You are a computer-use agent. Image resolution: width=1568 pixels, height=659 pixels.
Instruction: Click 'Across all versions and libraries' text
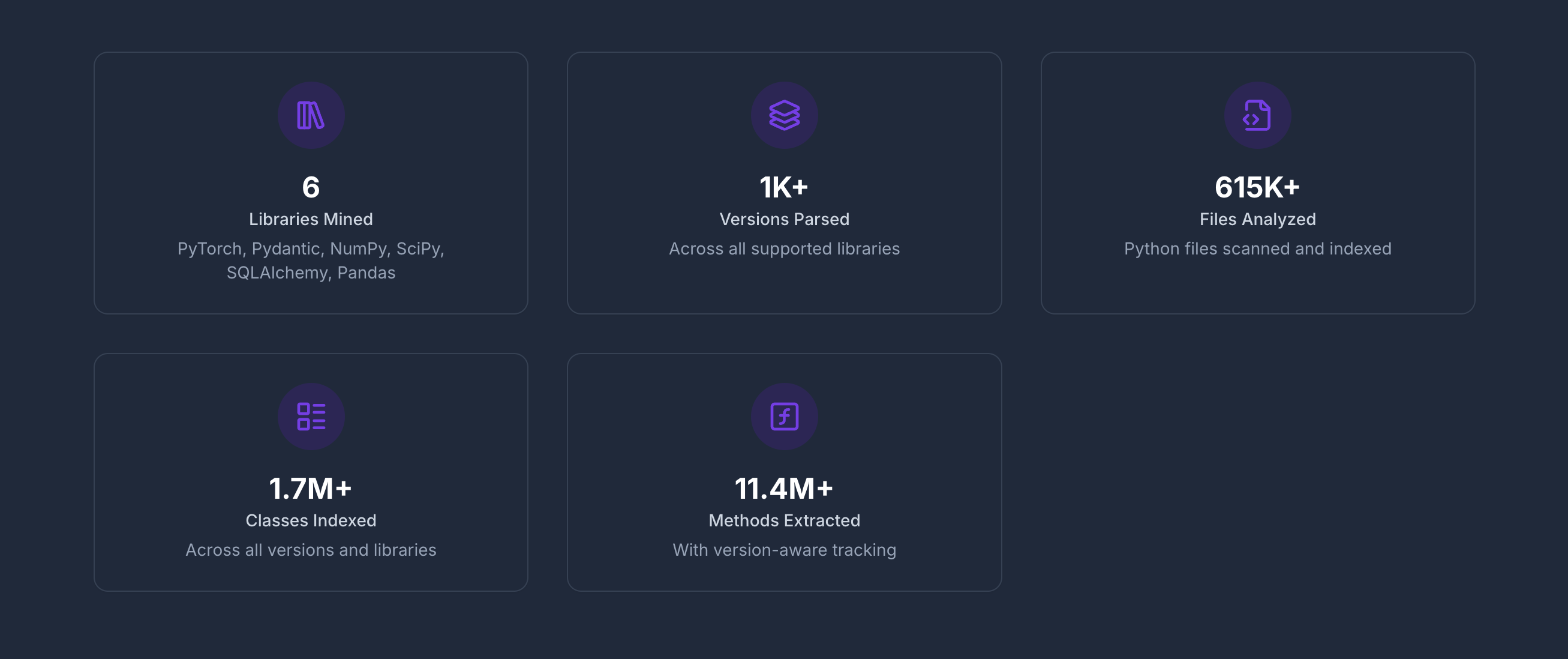coord(311,550)
